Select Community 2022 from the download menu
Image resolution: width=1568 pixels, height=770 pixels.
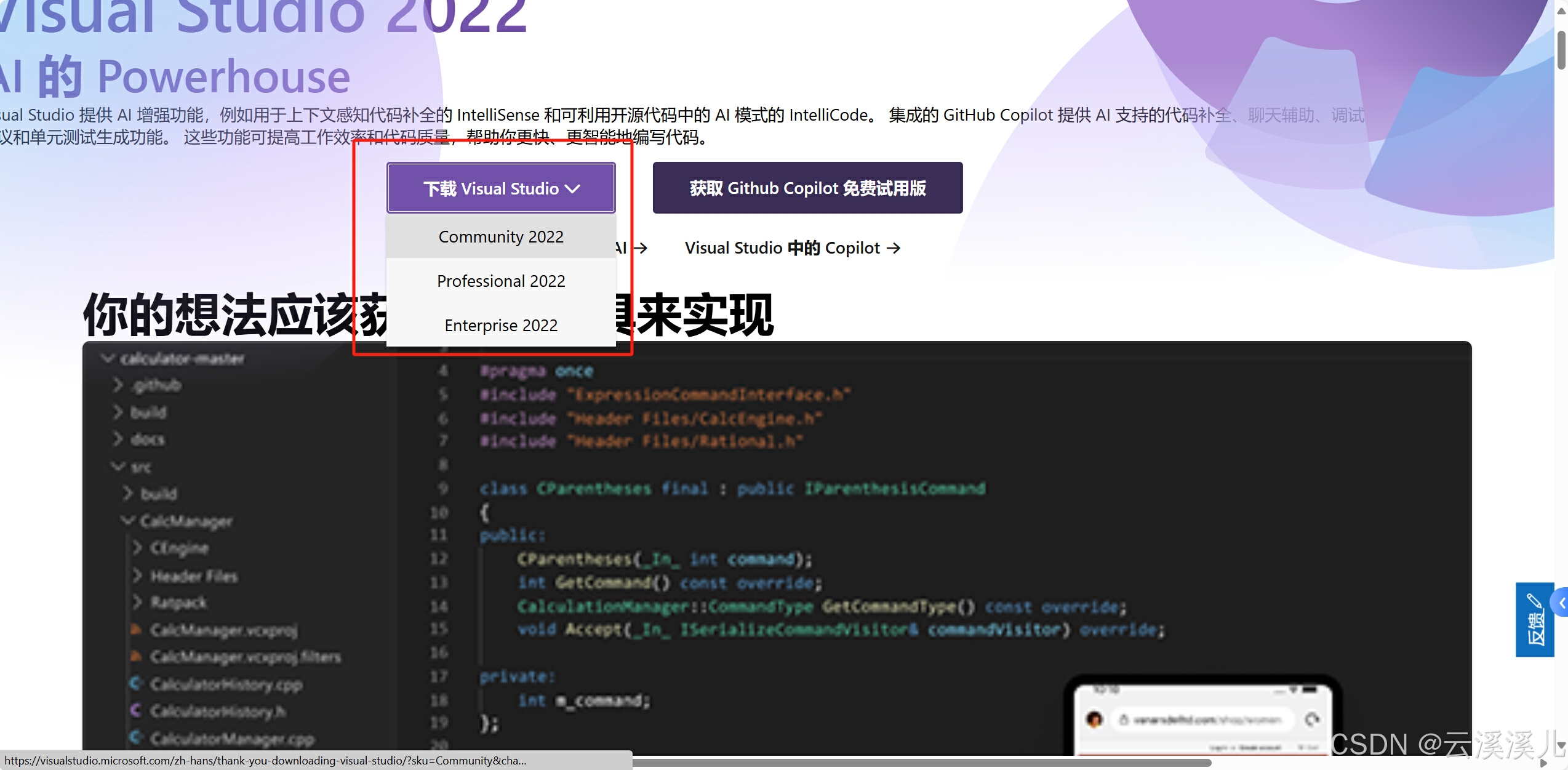tap(500, 237)
